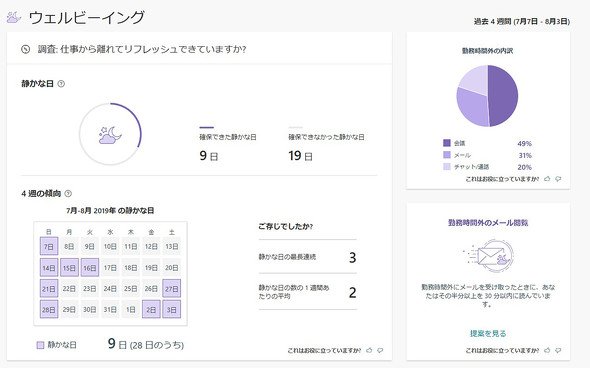The height and width of the screenshot is (368, 590).
Task: Give thumbs up on the quiet days card
Action: pos(369,350)
